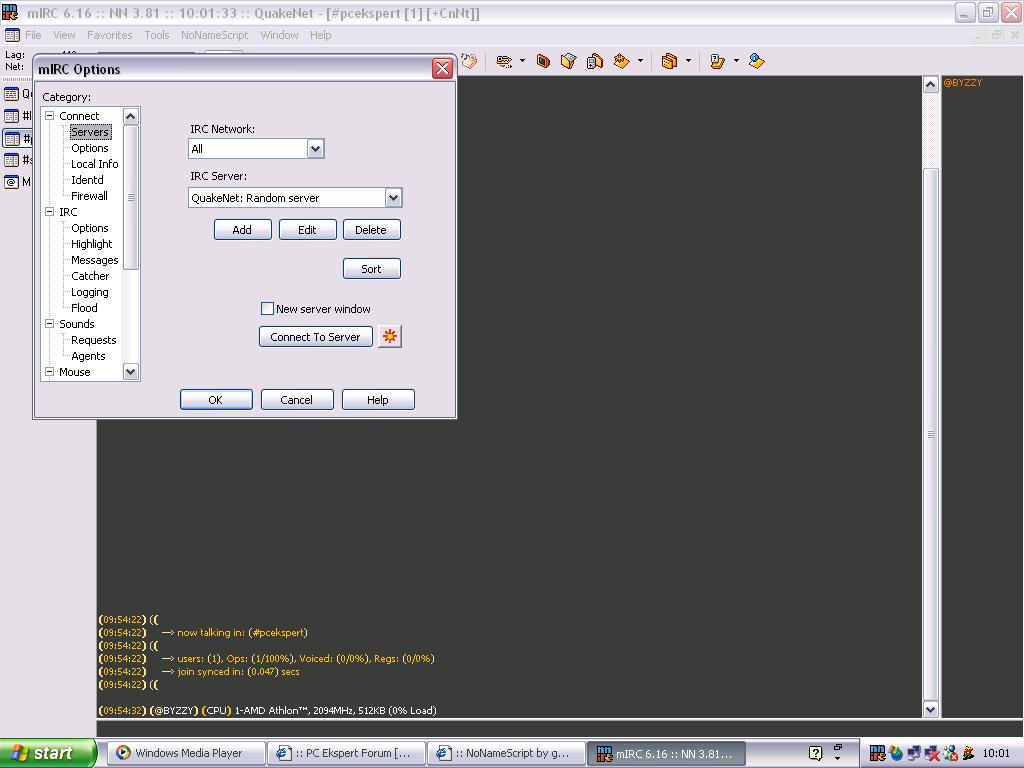Click the stacked orange folders toolbar icon
The width and height of the screenshot is (1024, 768).
(669, 61)
